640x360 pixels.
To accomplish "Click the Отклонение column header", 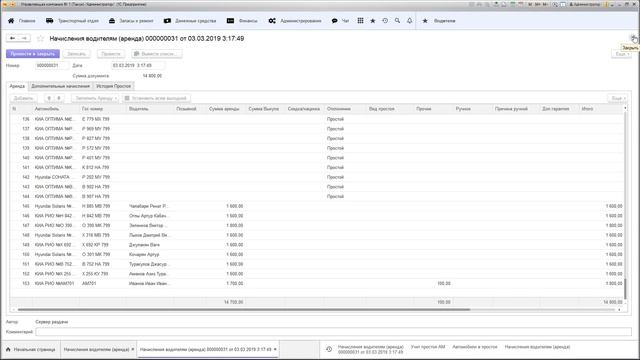I will pyautogui.click(x=345, y=109).
